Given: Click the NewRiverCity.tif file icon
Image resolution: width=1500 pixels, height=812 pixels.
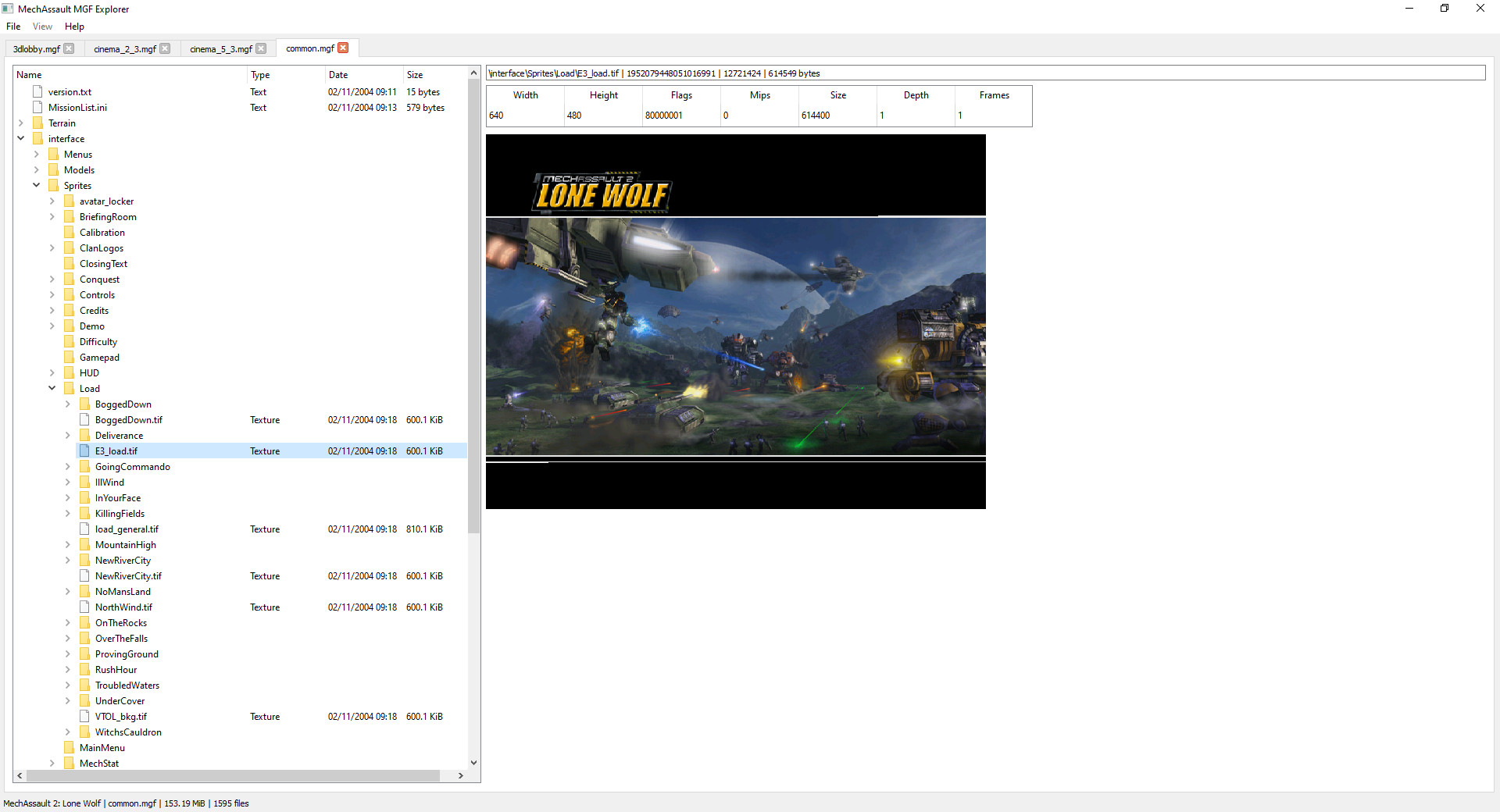Looking at the screenshot, I should (84, 576).
